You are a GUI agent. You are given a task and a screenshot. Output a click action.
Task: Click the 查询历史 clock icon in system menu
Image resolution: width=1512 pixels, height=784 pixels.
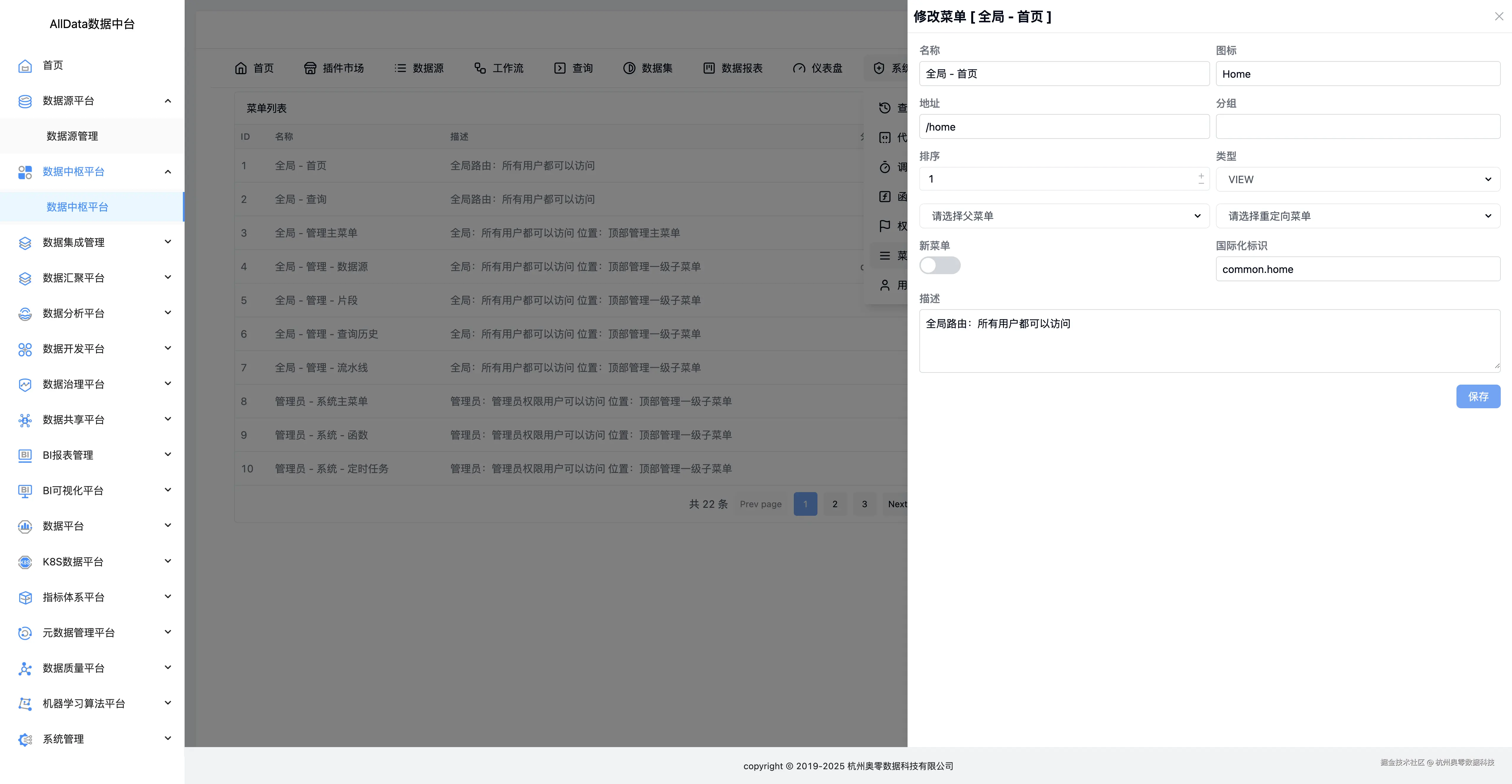885,108
